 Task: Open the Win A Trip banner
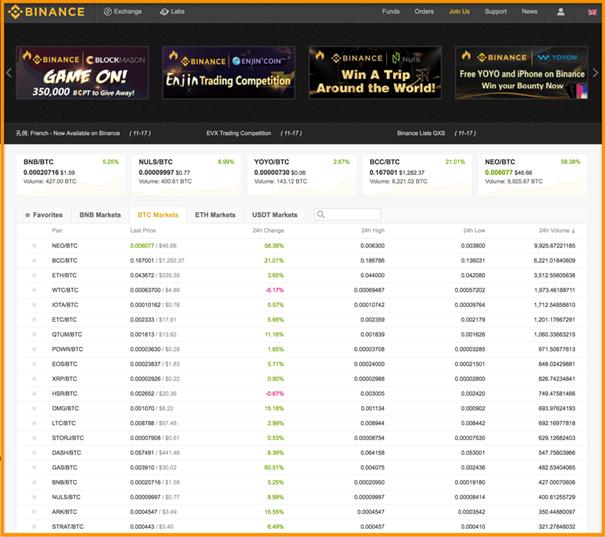coord(375,73)
